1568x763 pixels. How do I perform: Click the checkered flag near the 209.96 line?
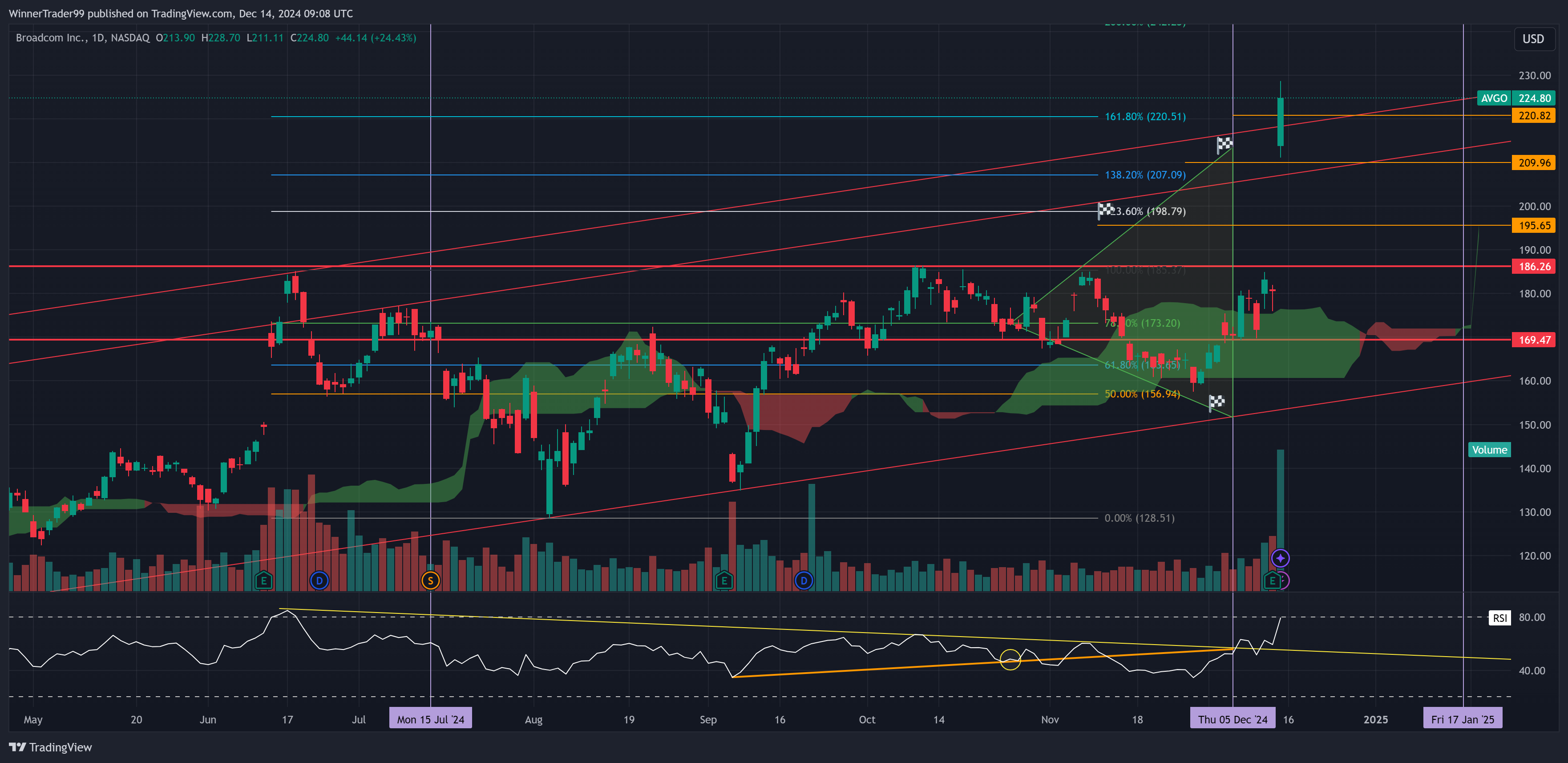[1224, 145]
